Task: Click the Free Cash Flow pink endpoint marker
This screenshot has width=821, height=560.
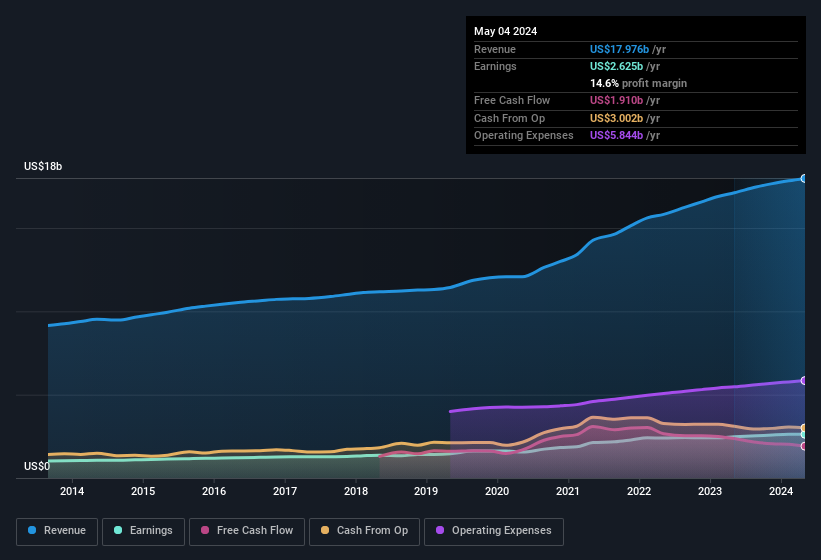Action: pyautogui.click(x=804, y=446)
